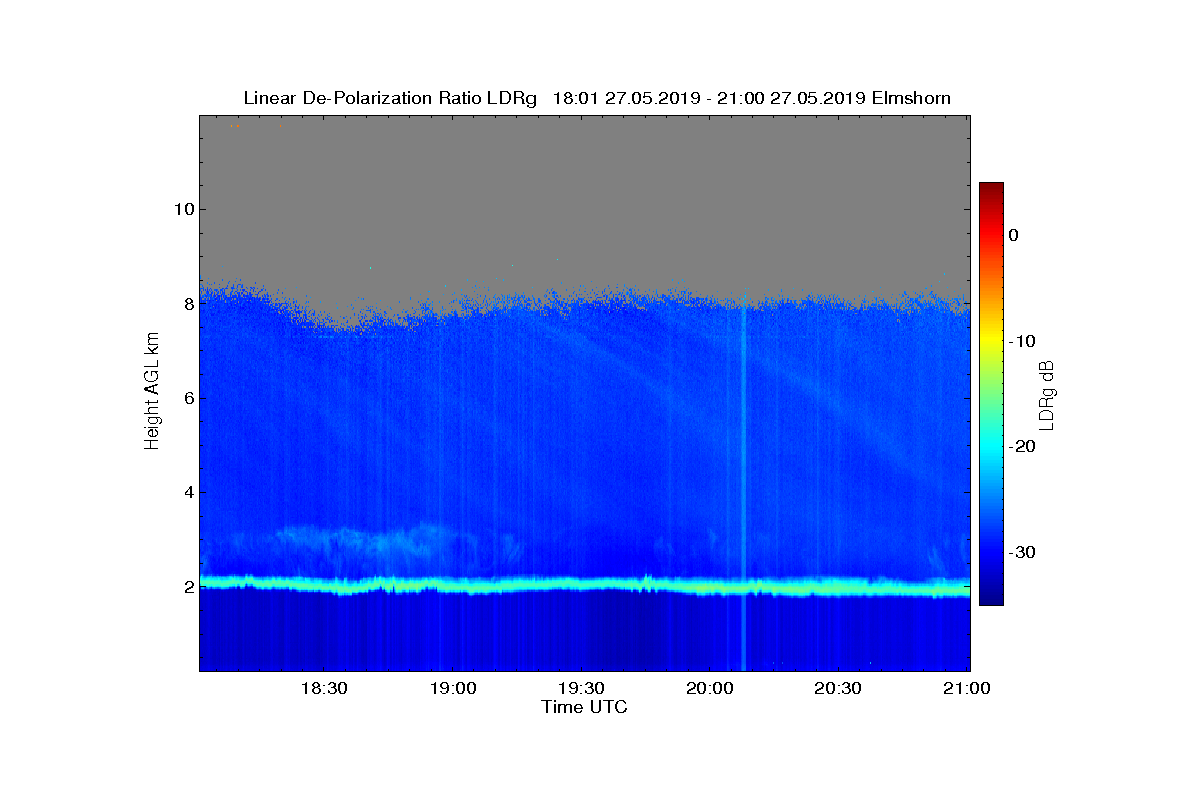The image size is (1200, 800).
Task: Click the bright cyan layer near 2 km
Action: (x=584, y=586)
